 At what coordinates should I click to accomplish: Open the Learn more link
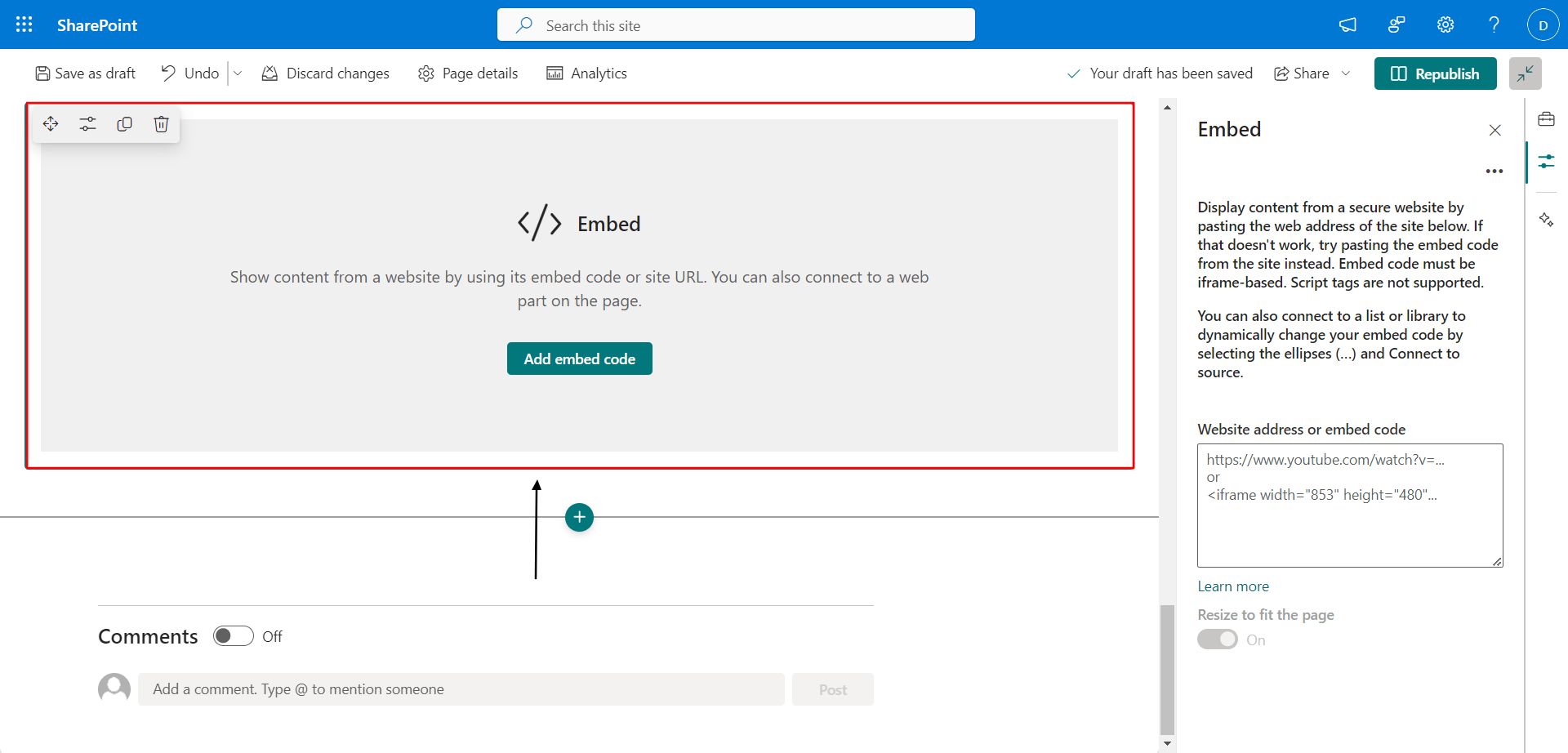coord(1233,586)
